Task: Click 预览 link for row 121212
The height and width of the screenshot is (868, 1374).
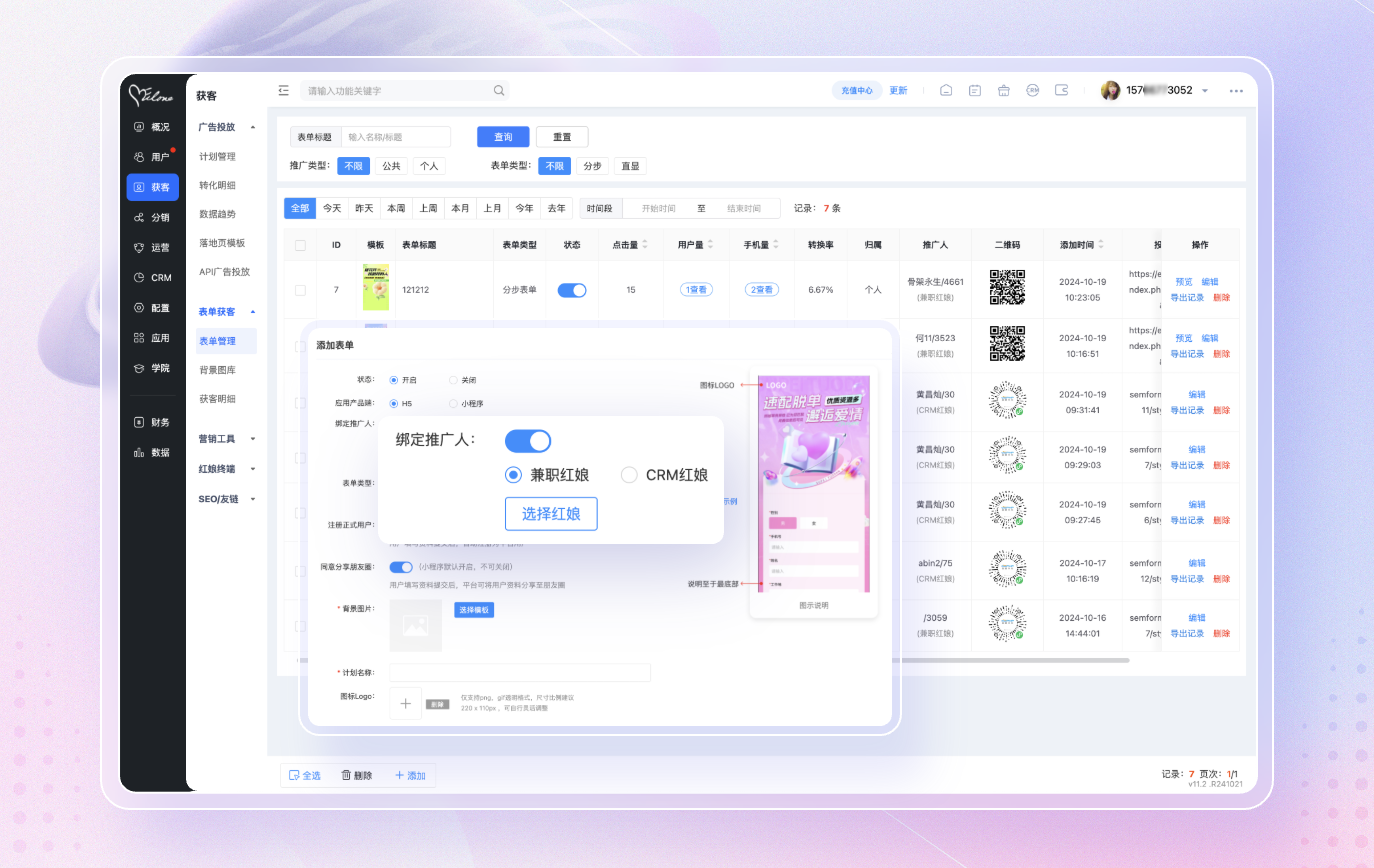Action: [x=1184, y=282]
